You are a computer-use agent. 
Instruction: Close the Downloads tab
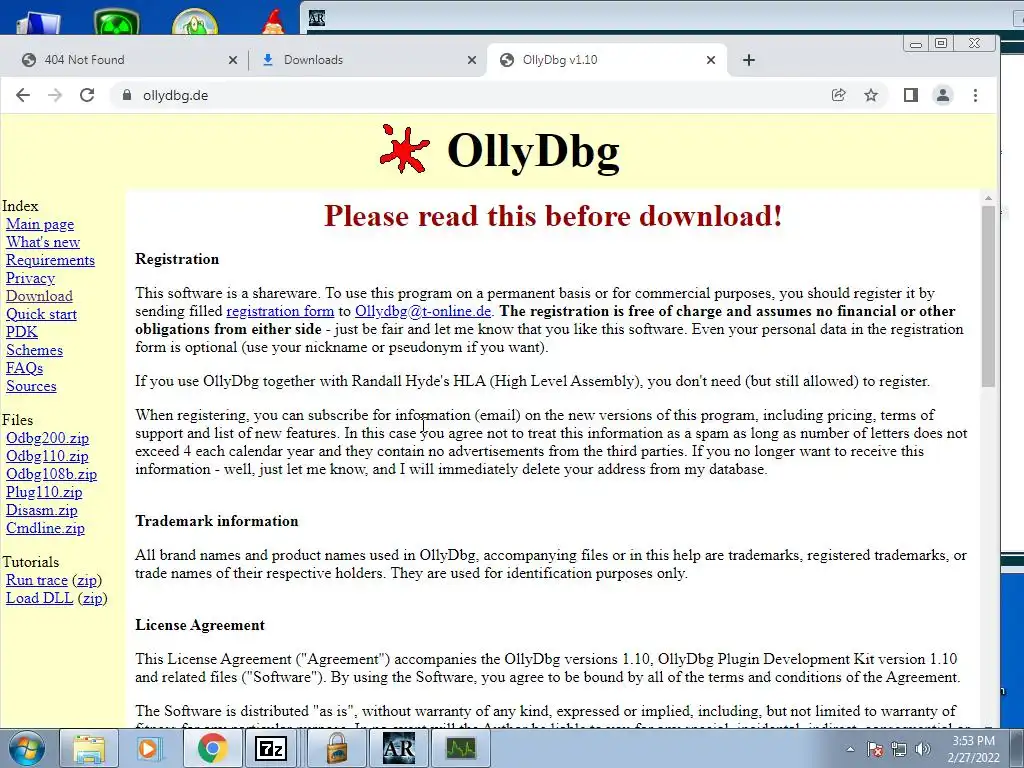[x=472, y=60]
